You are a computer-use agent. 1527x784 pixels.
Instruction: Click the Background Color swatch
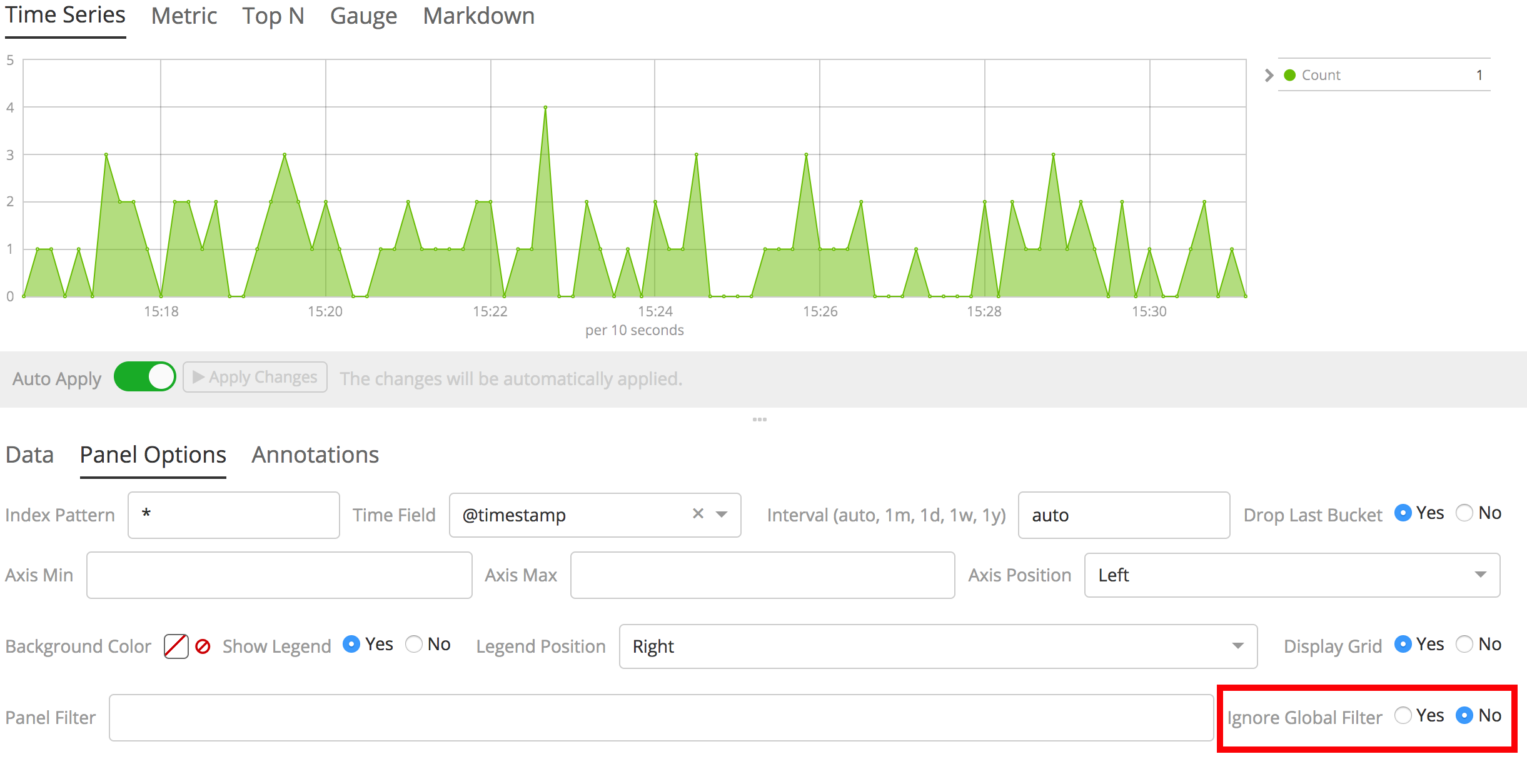click(176, 645)
